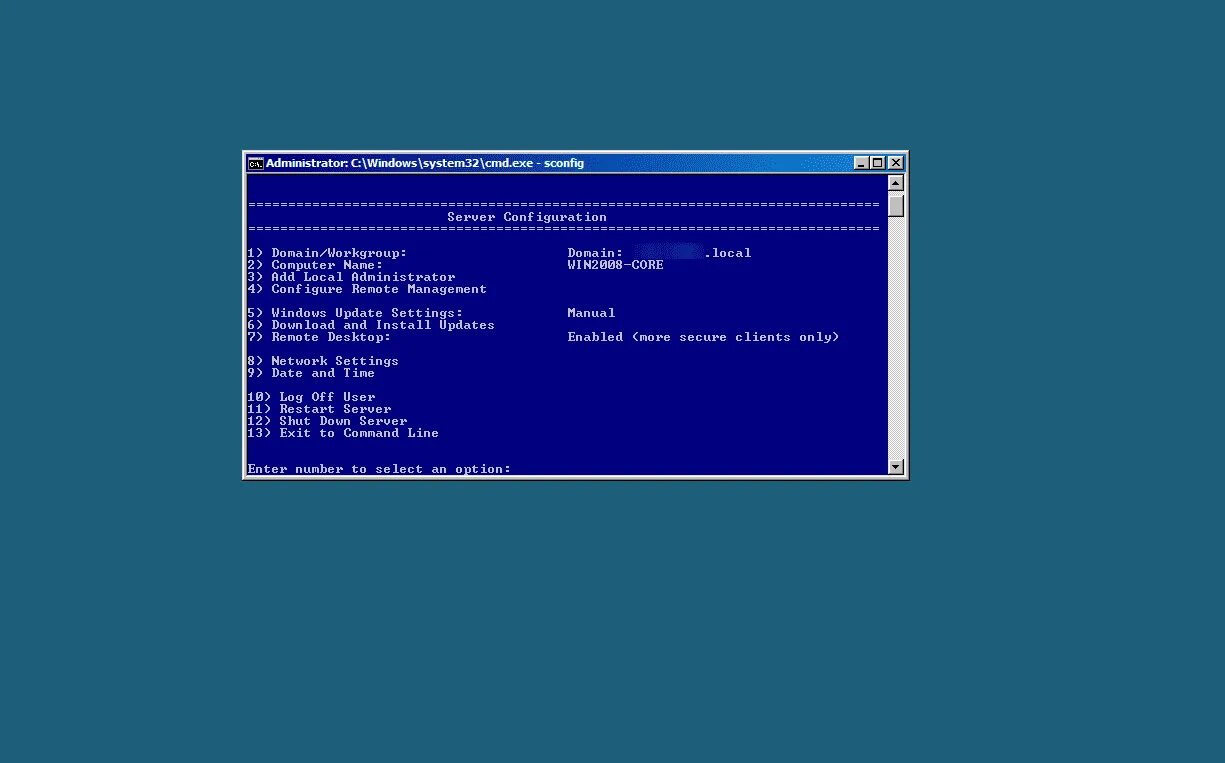1225x763 pixels.
Task: Click option '11) Restart Server'
Action: point(319,409)
